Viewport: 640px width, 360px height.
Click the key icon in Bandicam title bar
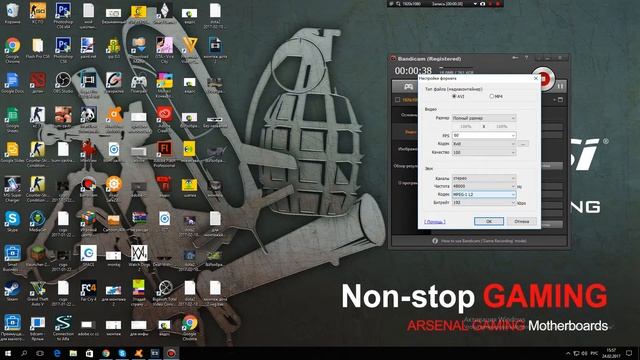pos(515,58)
